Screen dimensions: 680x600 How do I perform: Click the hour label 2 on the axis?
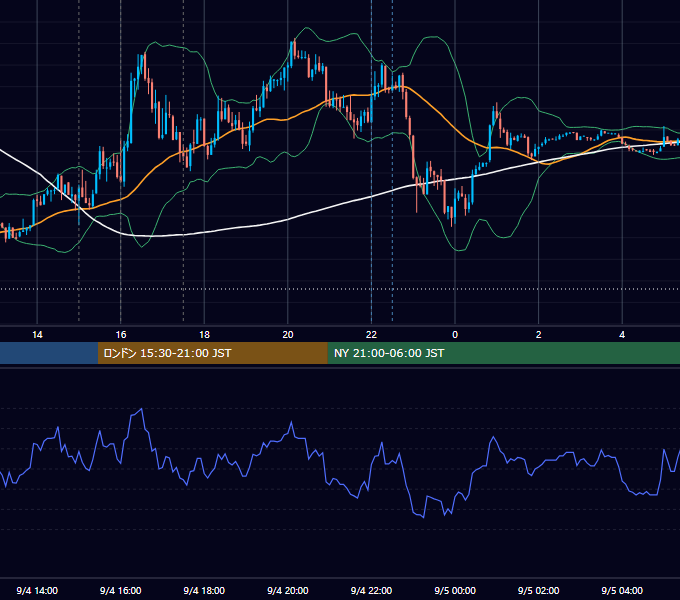(539, 335)
